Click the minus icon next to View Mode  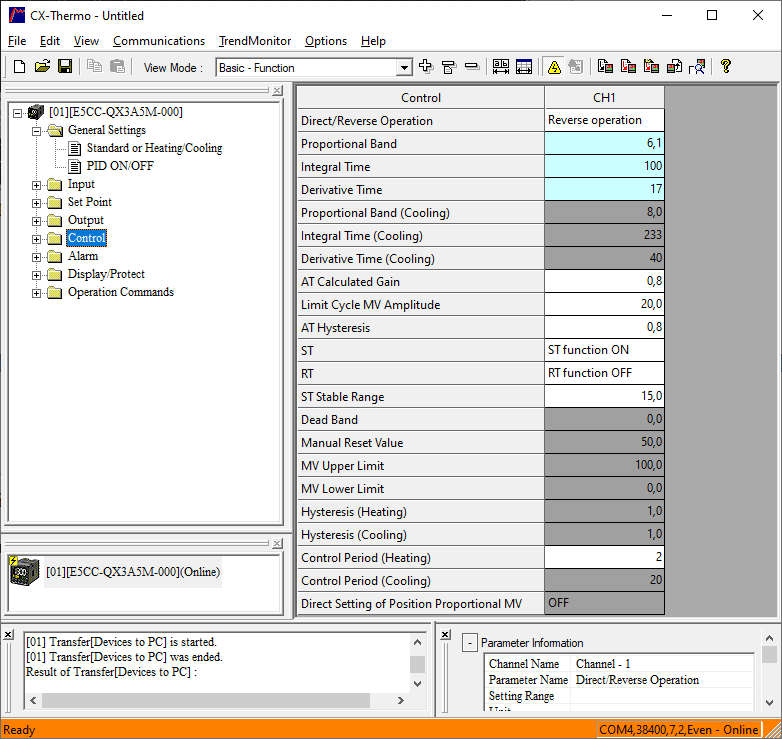[471, 66]
